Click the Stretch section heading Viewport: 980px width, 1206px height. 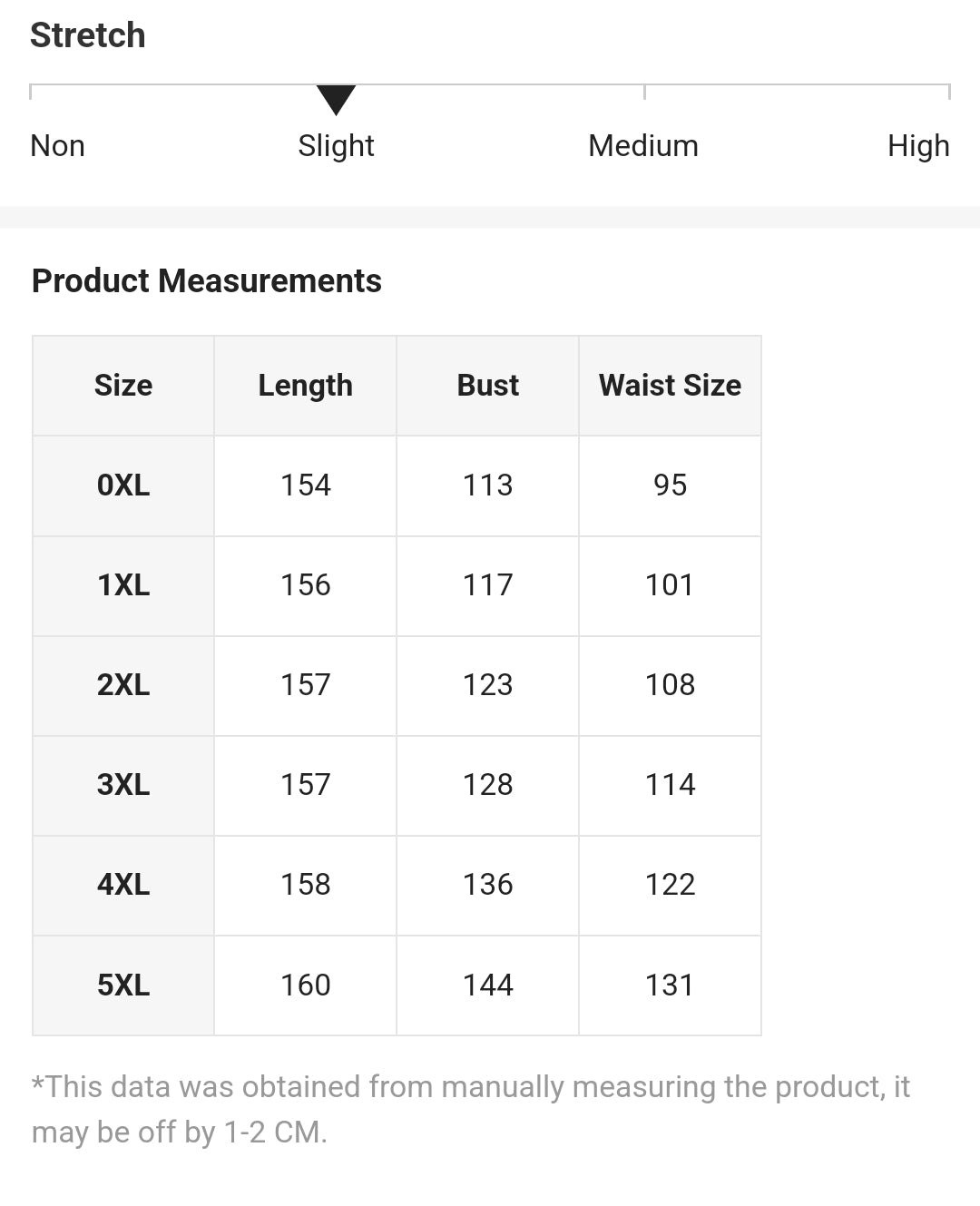(87, 35)
